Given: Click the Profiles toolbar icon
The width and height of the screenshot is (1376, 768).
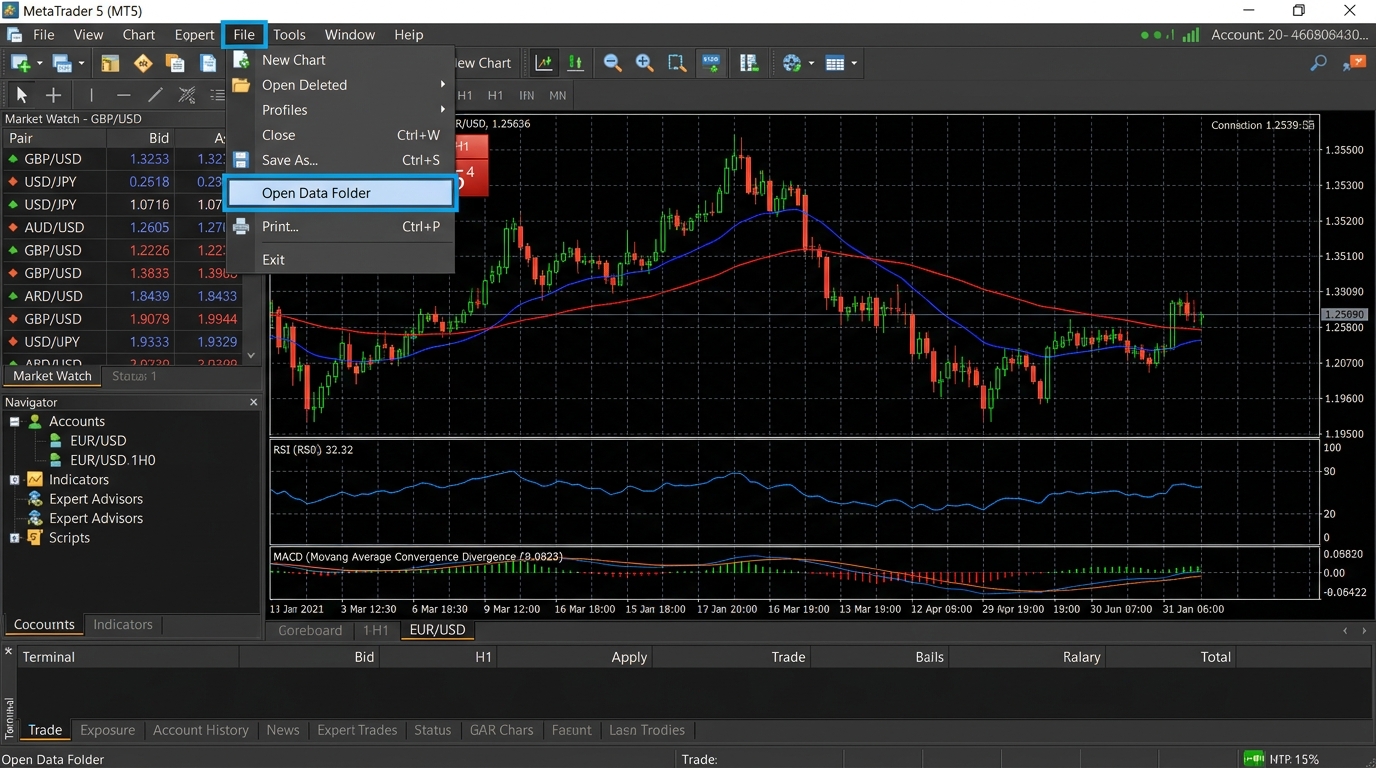Looking at the screenshot, I should (63, 63).
